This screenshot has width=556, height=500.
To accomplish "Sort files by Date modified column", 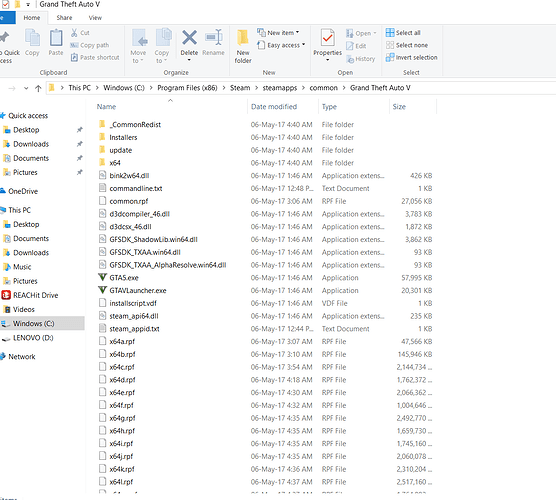I will coord(274,107).
